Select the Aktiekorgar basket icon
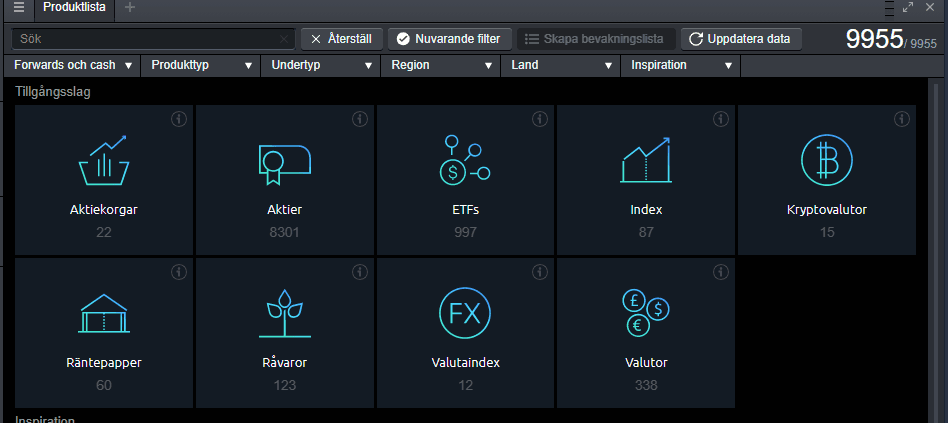 click(104, 160)
